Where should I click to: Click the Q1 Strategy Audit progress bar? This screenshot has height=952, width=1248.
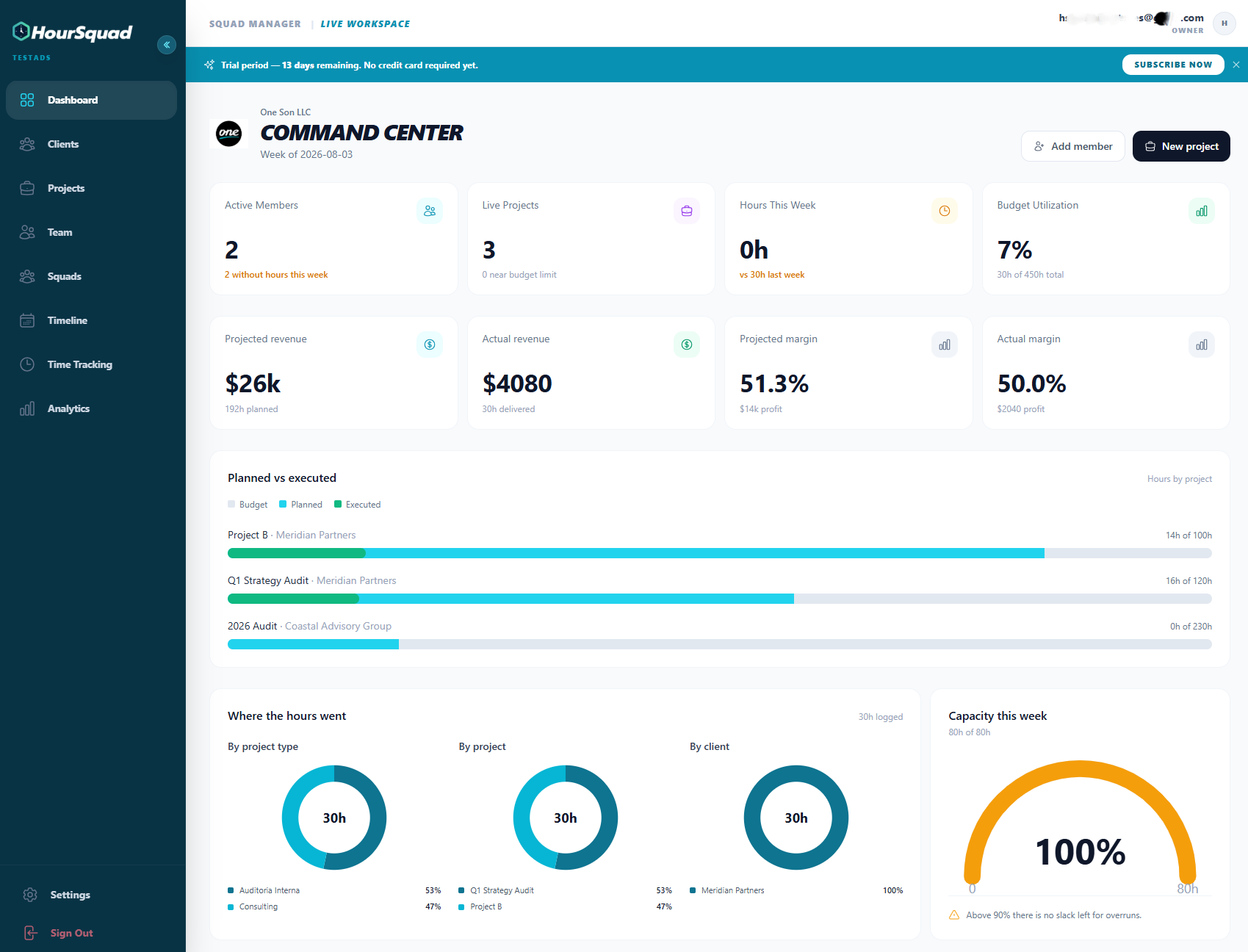click(720, 599)
